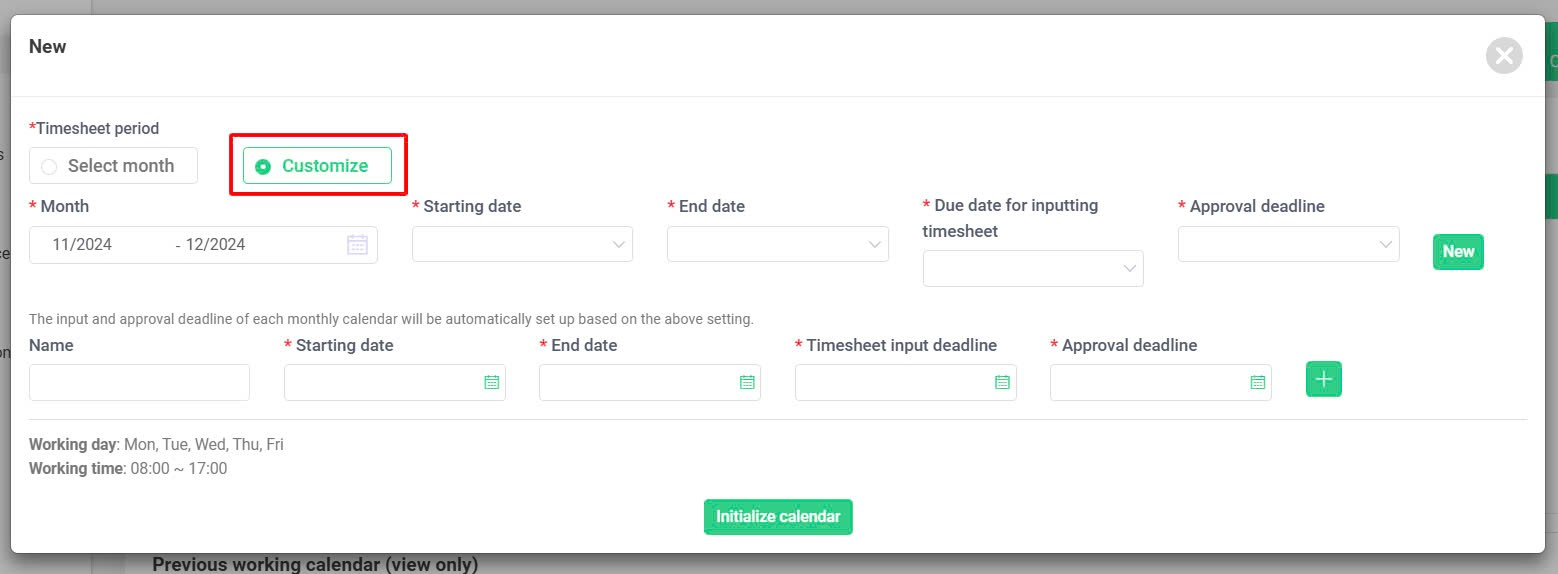Open calendar icon in bottom Approval deadline field
1558x574 pixels.
(1258, 382)
